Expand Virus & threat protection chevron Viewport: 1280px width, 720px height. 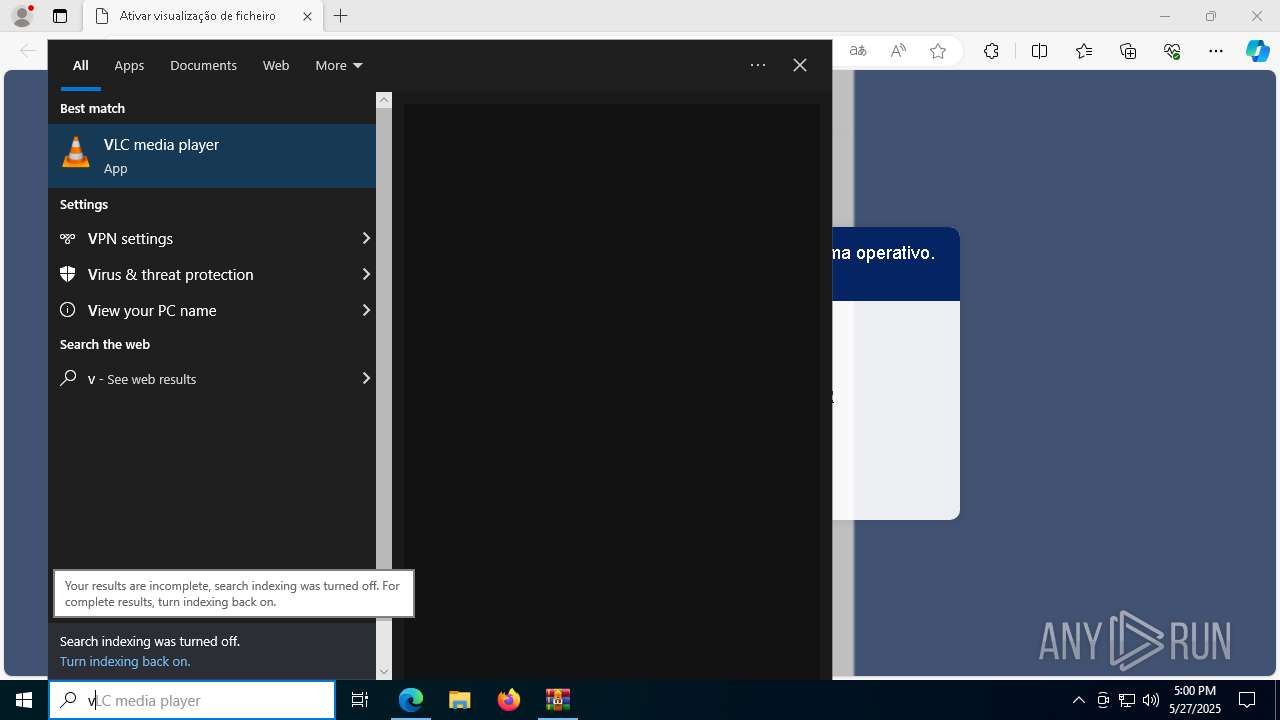pyautogui.click(x=366, y=274)
